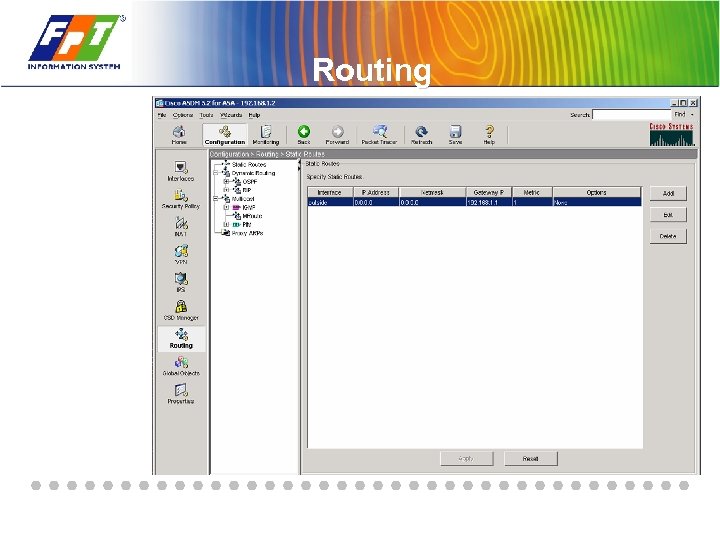
Task: Select the 'outside' interface cell
Action: (x=330, y=202)
